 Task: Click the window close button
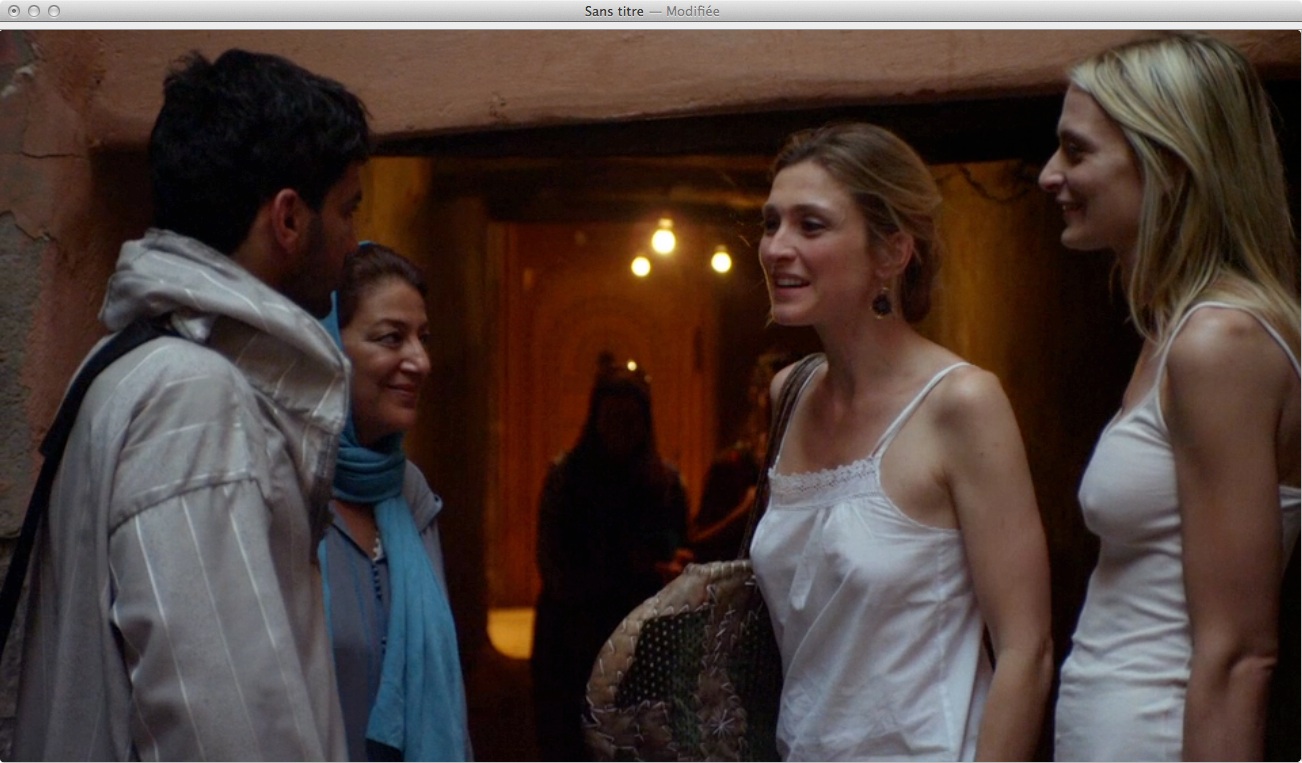[x=13, y=11]
